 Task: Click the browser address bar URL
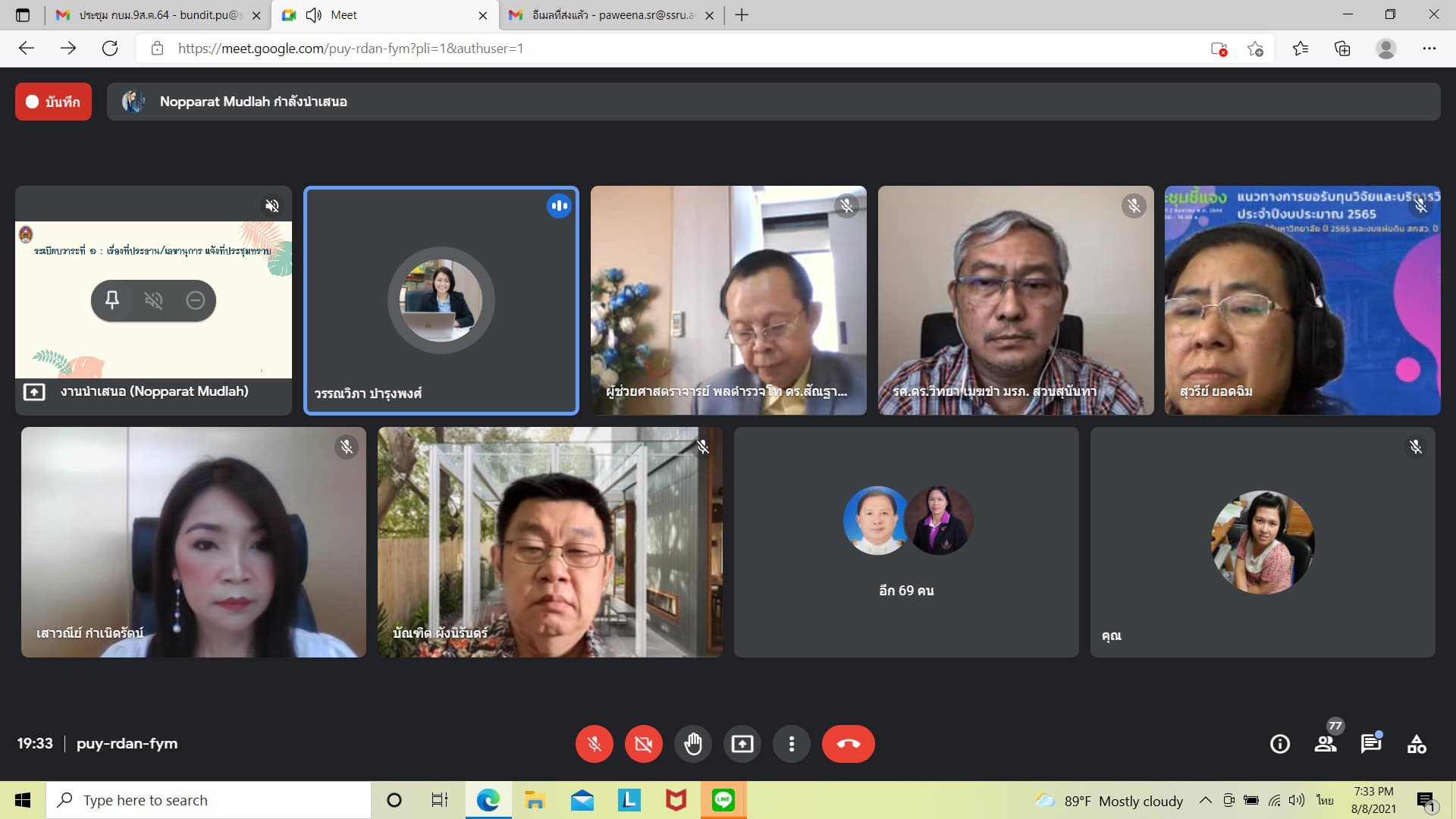click(x=350, y=49)
